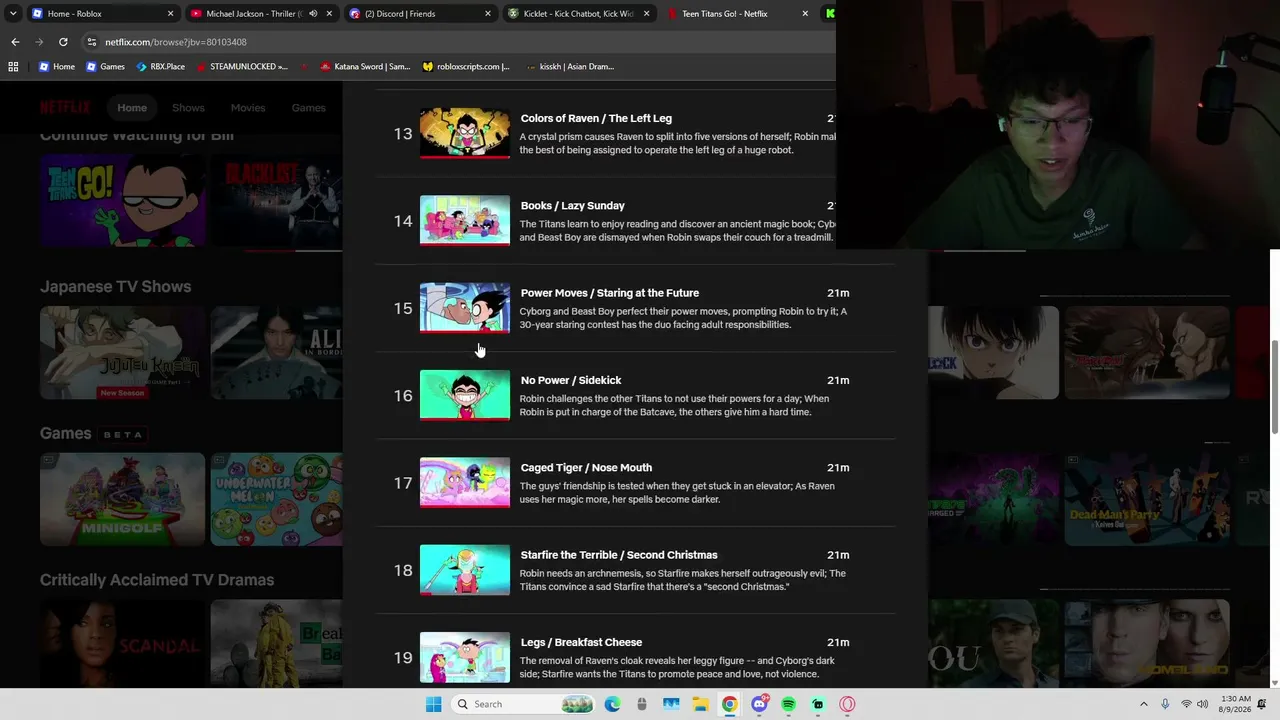Open the Minigolf game card
The image size is (1280, 720).
122,499
